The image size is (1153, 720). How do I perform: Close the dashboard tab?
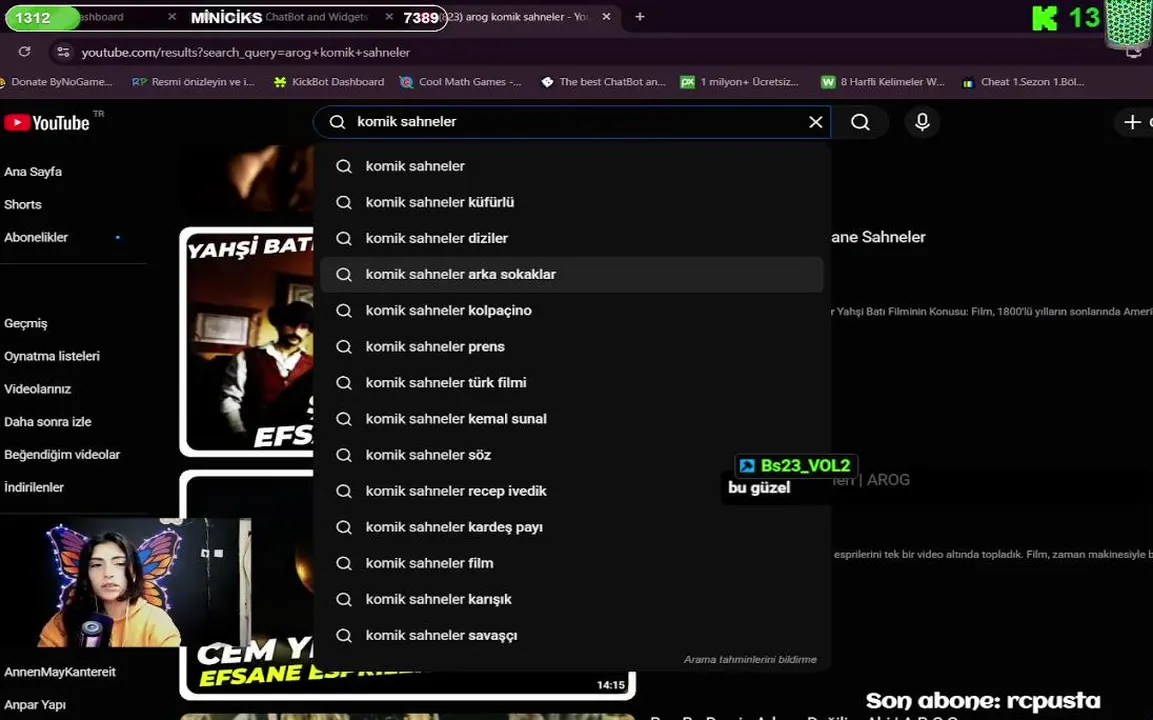[171, 16]
